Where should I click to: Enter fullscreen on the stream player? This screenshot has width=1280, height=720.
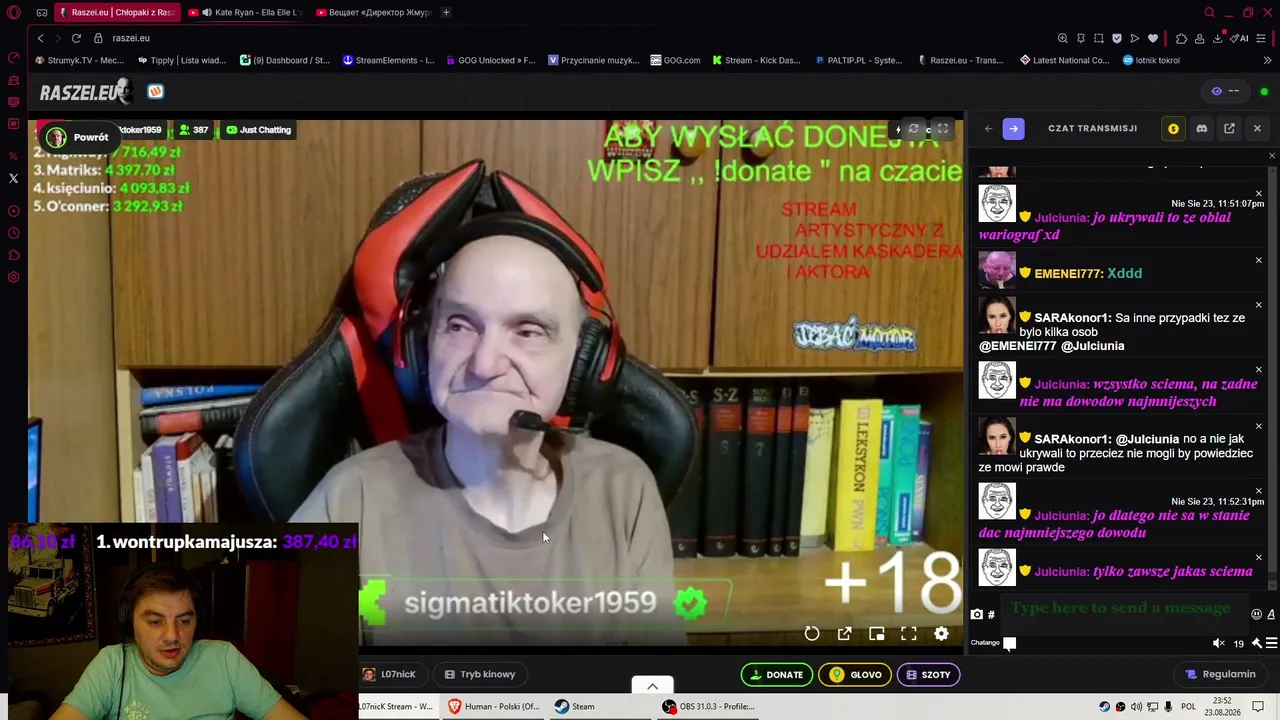point(909,634)
